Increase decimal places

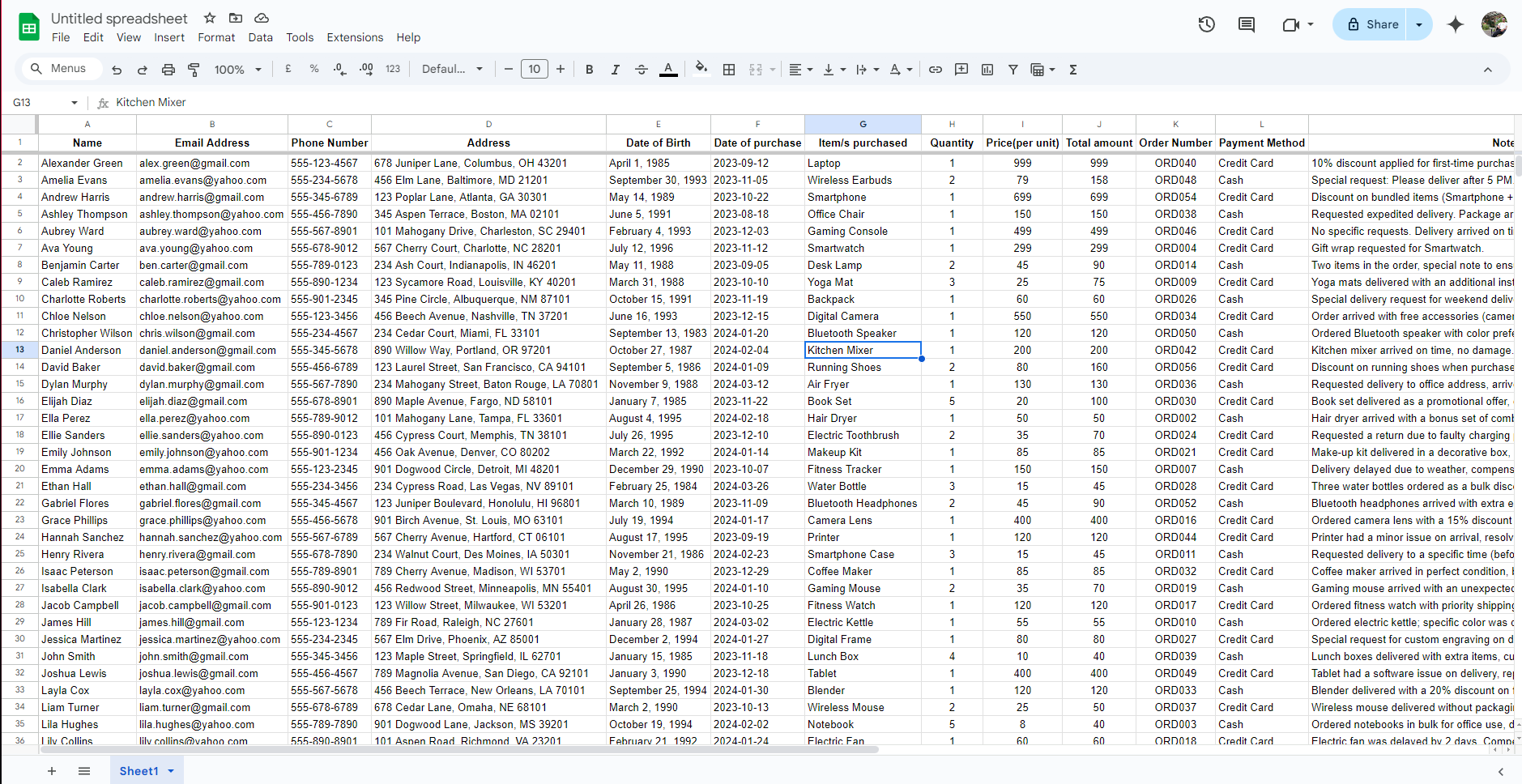click(x=366, y=70)
